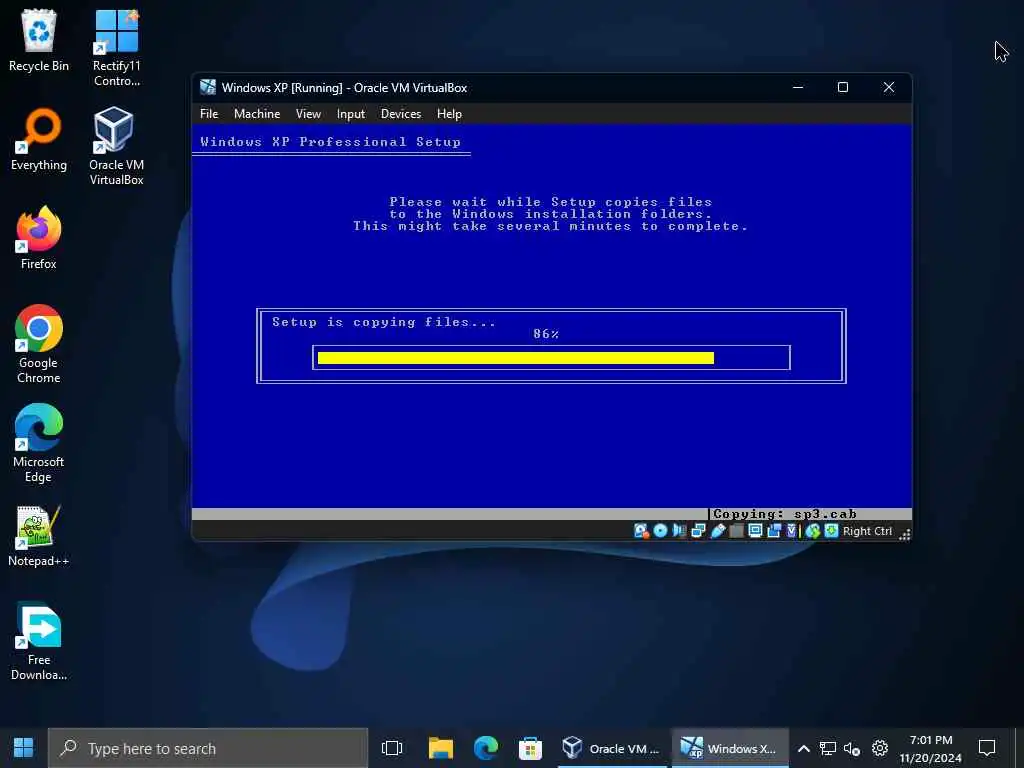Click the network icon in system tray
The width and height of the screenshot is (1024, 768).
[828, 748]
